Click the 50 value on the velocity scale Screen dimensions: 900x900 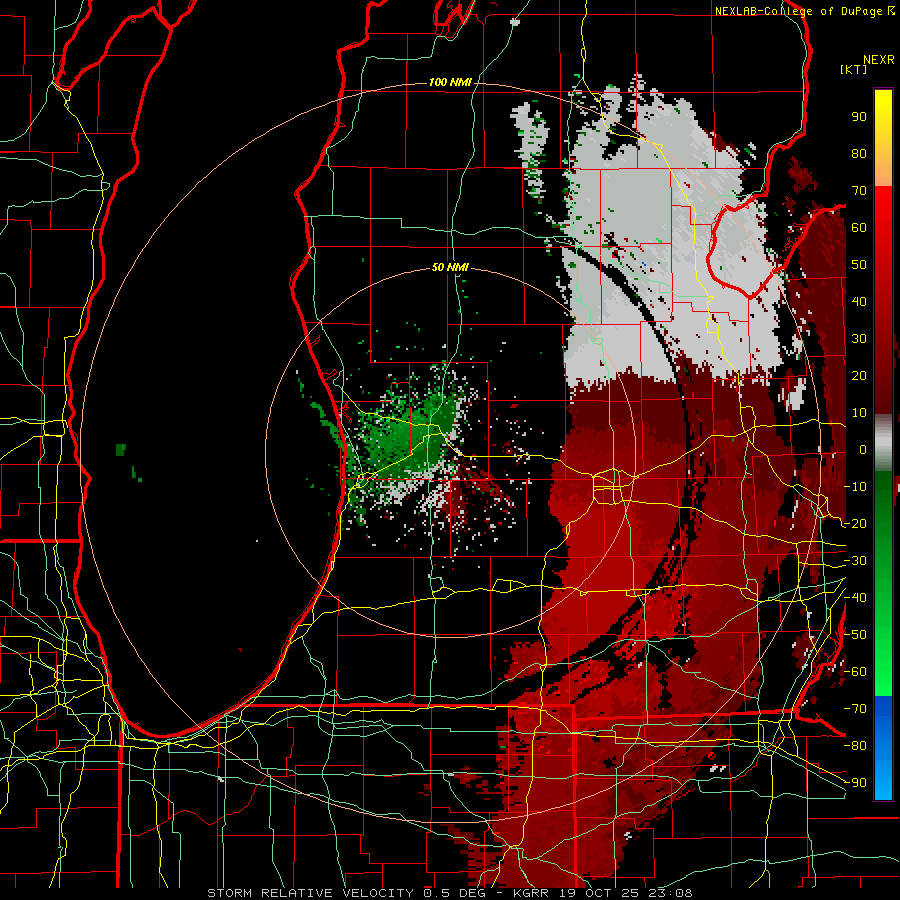[x=859, y=264]
